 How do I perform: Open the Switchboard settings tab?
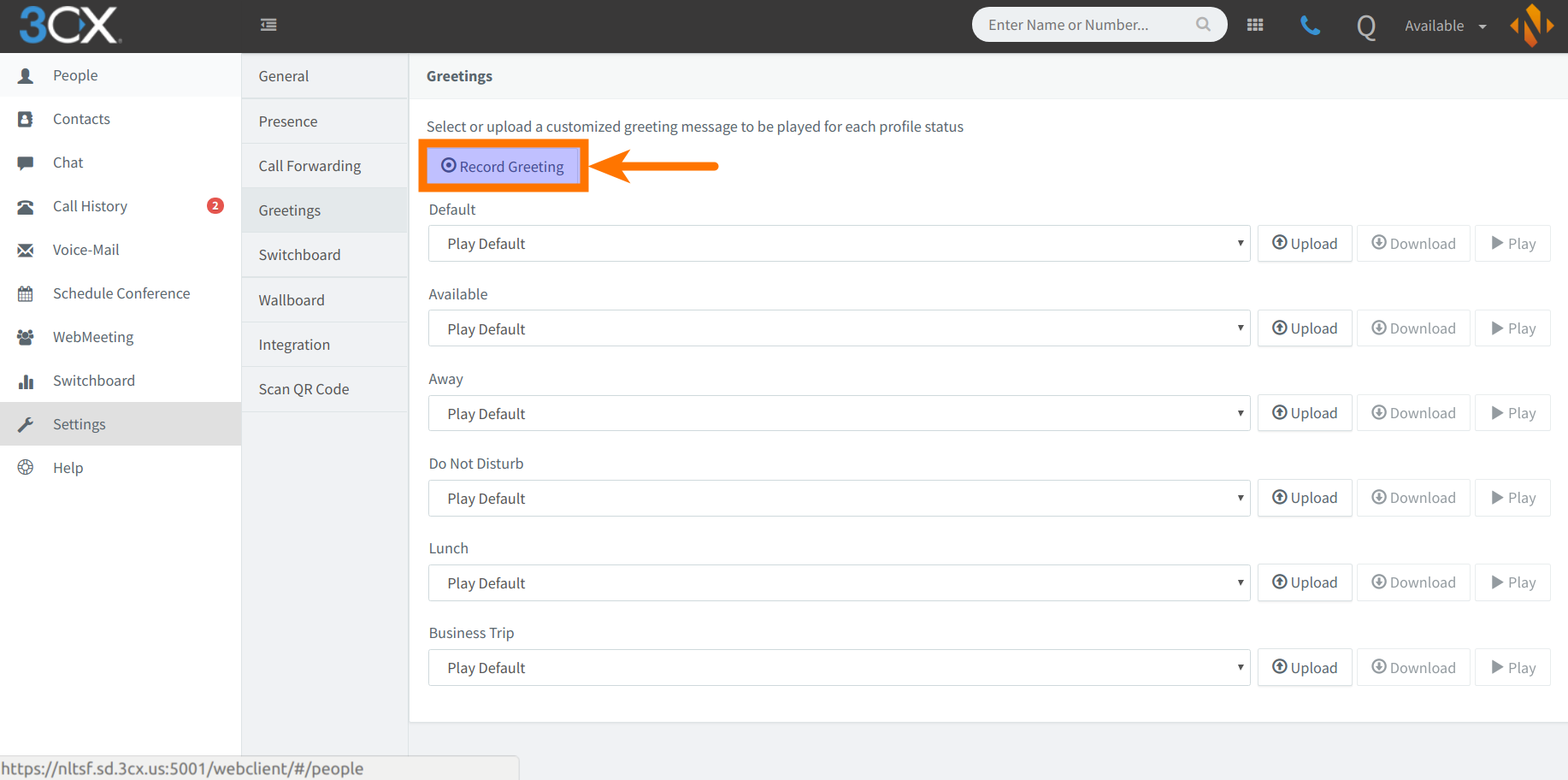pyautogui.click(x=325, y=255)
